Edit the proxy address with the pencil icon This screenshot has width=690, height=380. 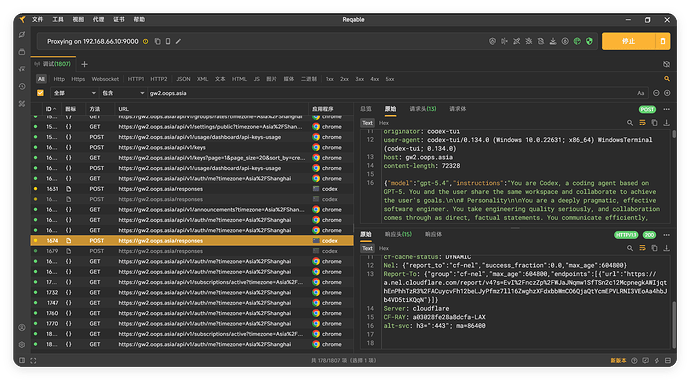click(x=178, y=41)
